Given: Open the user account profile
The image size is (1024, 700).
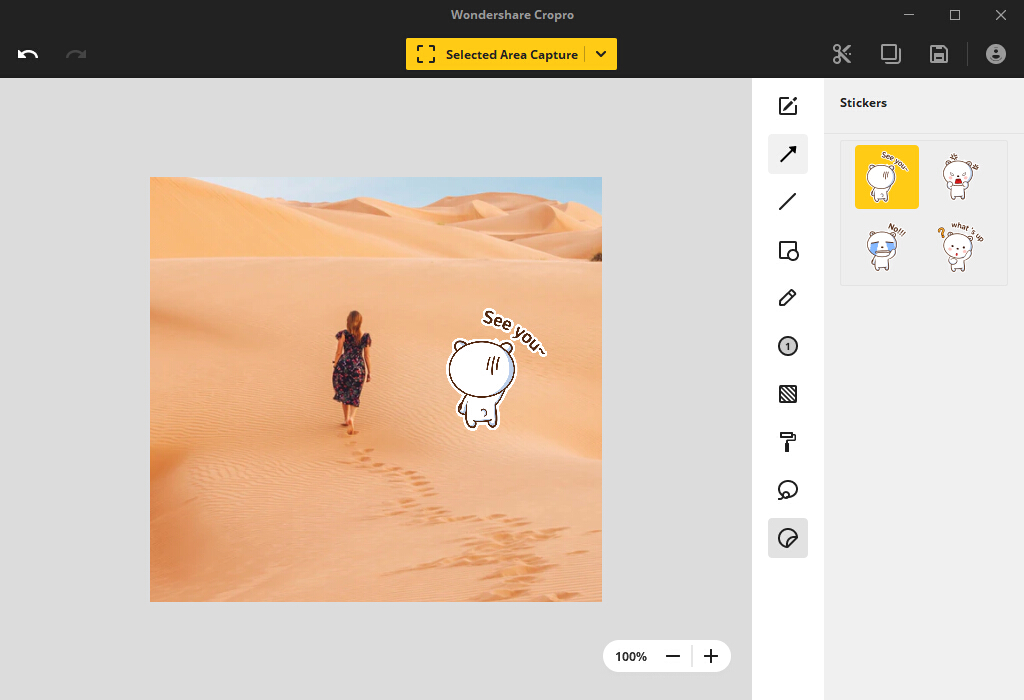Looking at the screenshot, I should [x=996, y=54].
